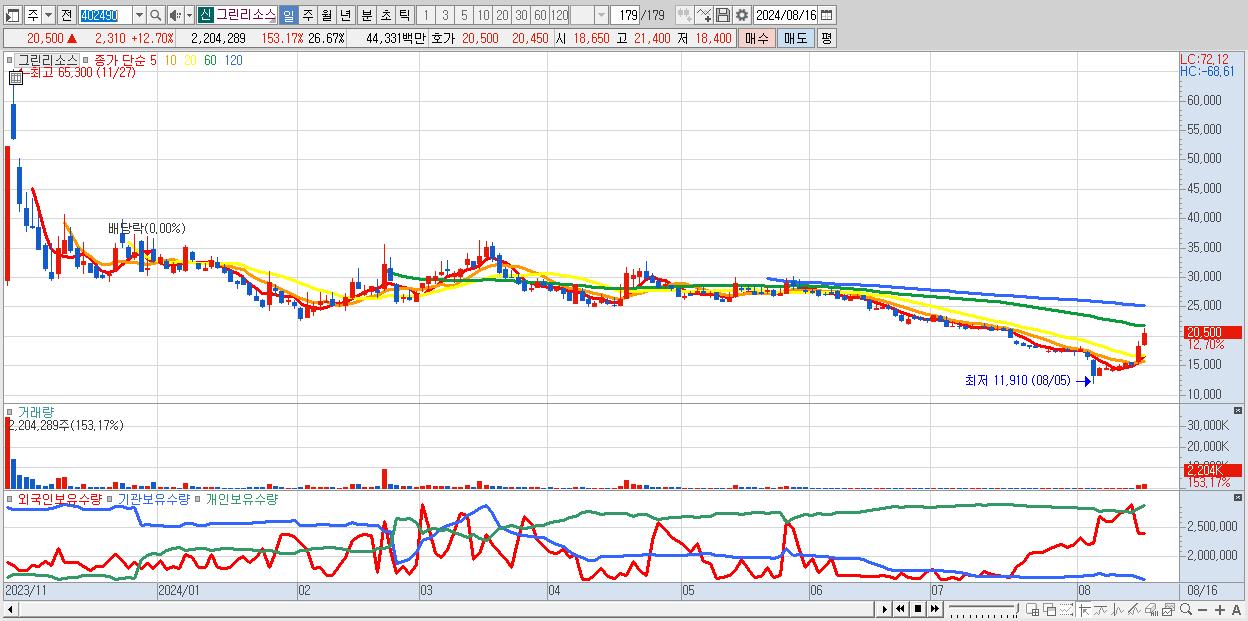Click the play button in bottom bar

tap(885, 609)
